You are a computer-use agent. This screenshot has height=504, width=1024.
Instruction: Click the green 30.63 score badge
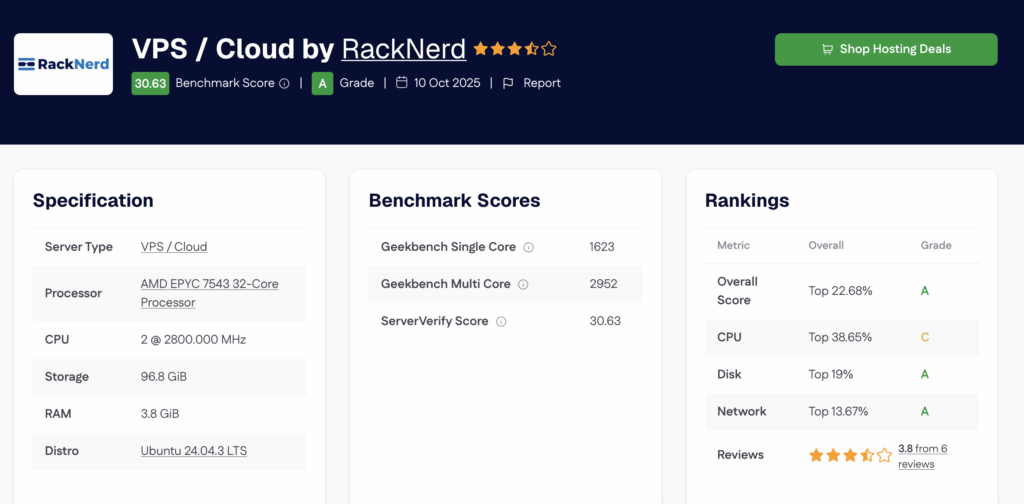(150, 83)
